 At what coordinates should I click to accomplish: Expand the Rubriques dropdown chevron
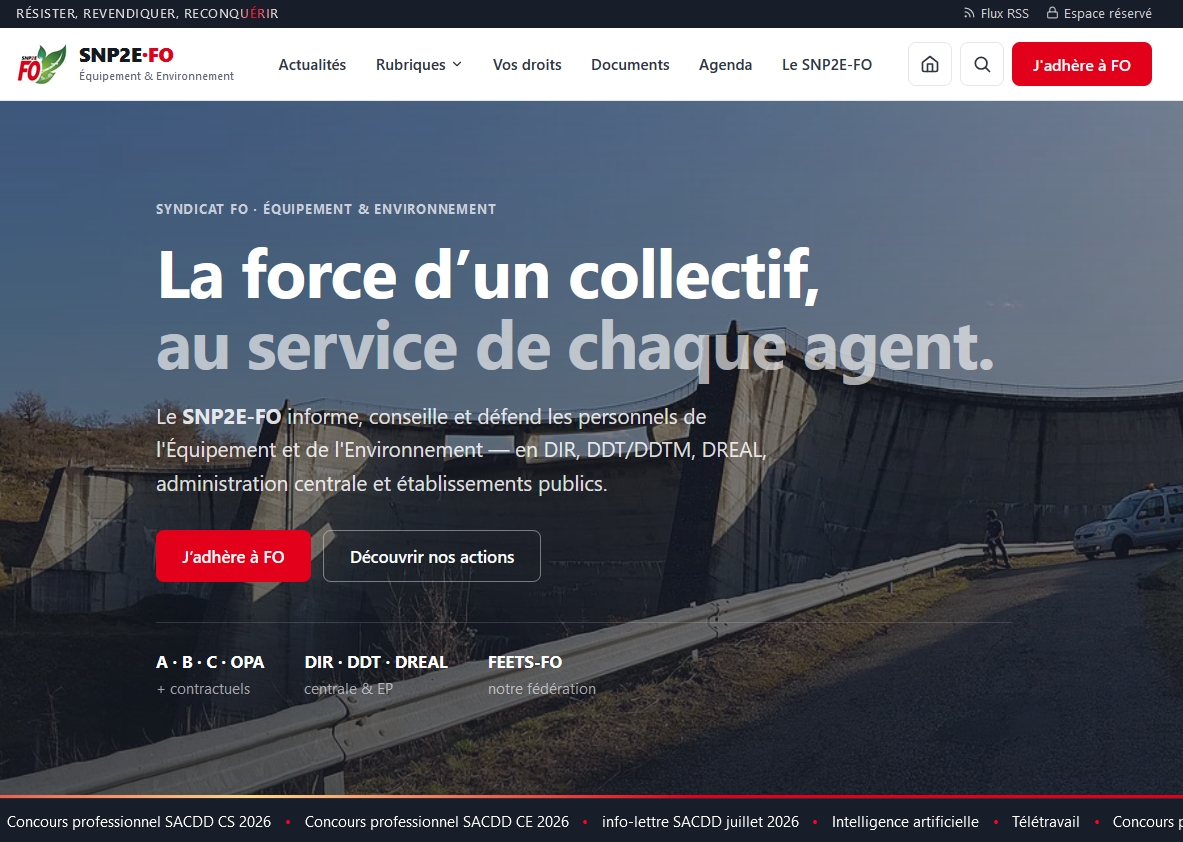click(x=457, y=65)
